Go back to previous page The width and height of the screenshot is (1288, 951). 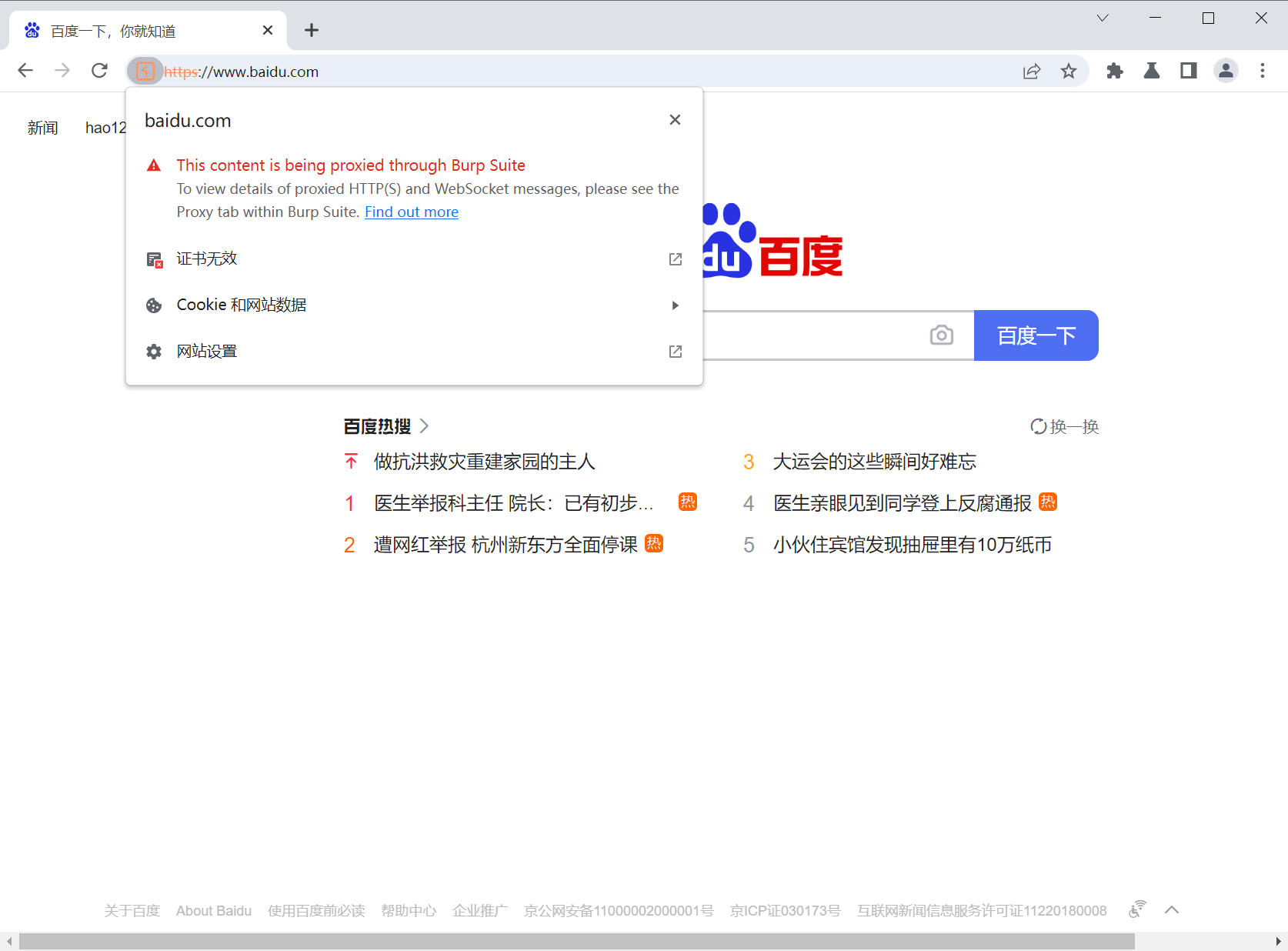tap(25, 71)
